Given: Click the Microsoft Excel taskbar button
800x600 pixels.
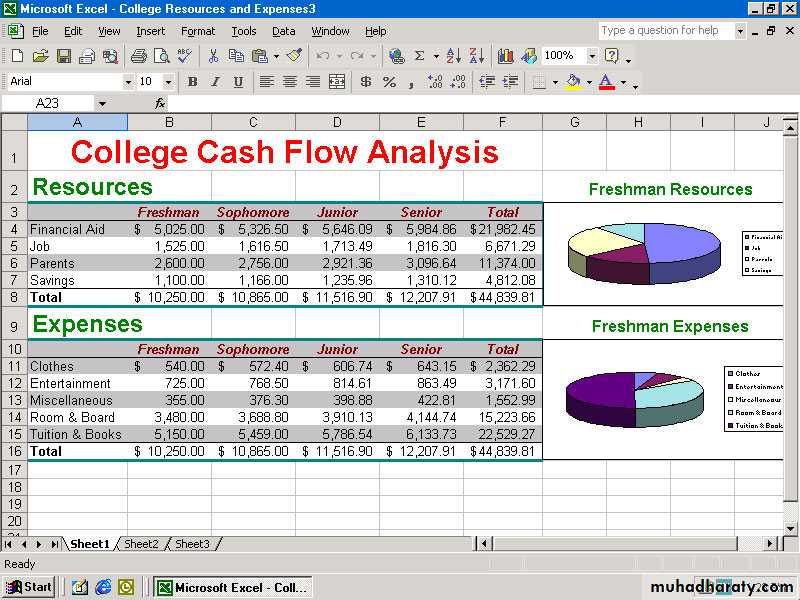Looking at the screenshot, I should tap(234, 587).
